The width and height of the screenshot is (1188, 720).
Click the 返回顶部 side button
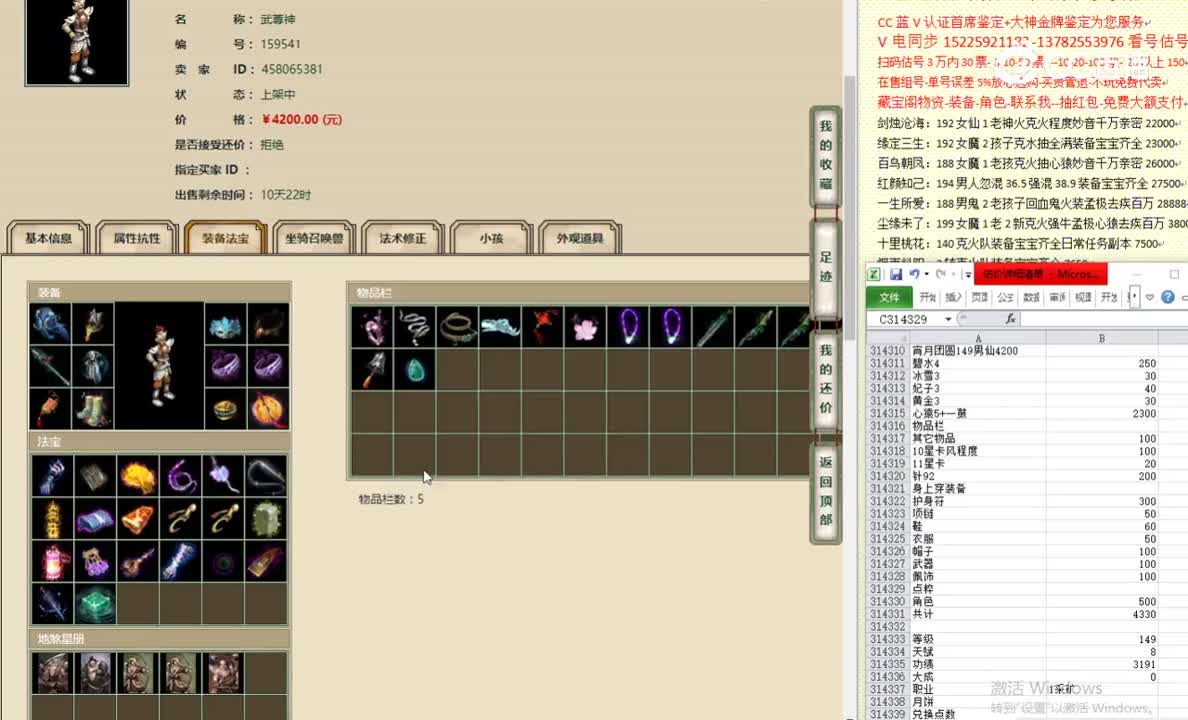pos(826,491)
